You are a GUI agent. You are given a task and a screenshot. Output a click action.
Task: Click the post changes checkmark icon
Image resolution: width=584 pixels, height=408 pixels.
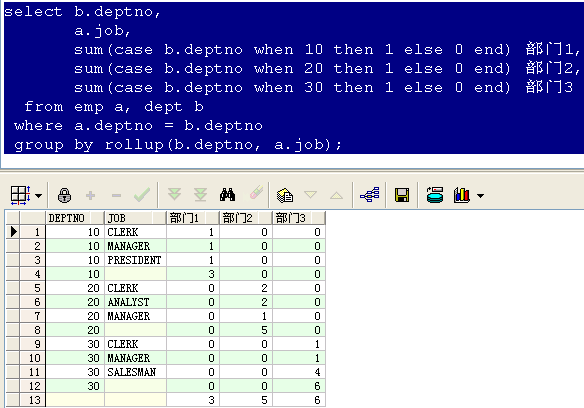(142, 194)
